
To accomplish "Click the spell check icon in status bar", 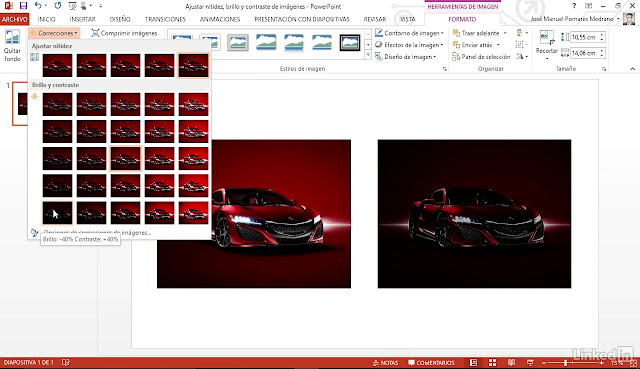I will click(65, 362).
